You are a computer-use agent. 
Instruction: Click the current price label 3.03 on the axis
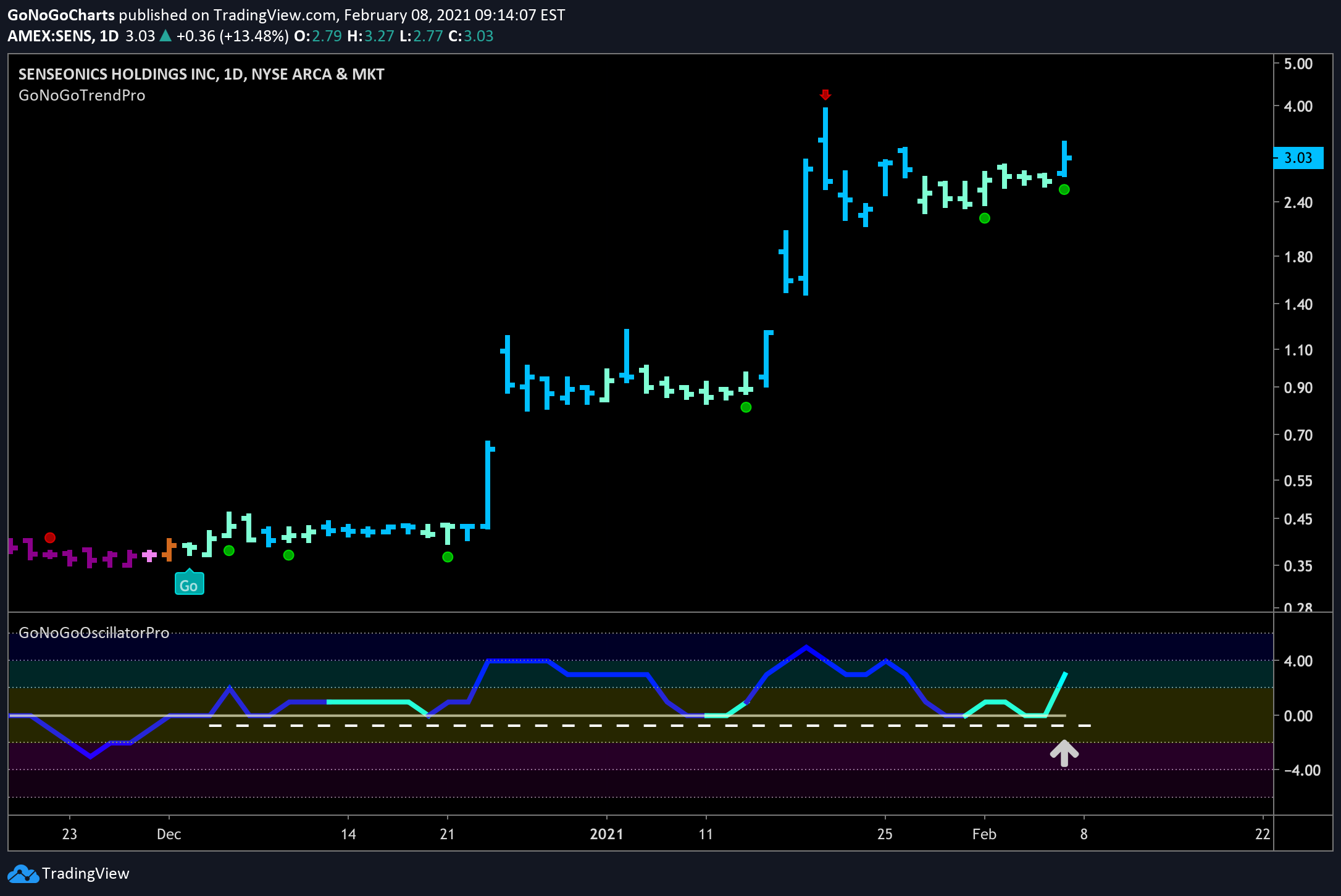pos(1298,158)
